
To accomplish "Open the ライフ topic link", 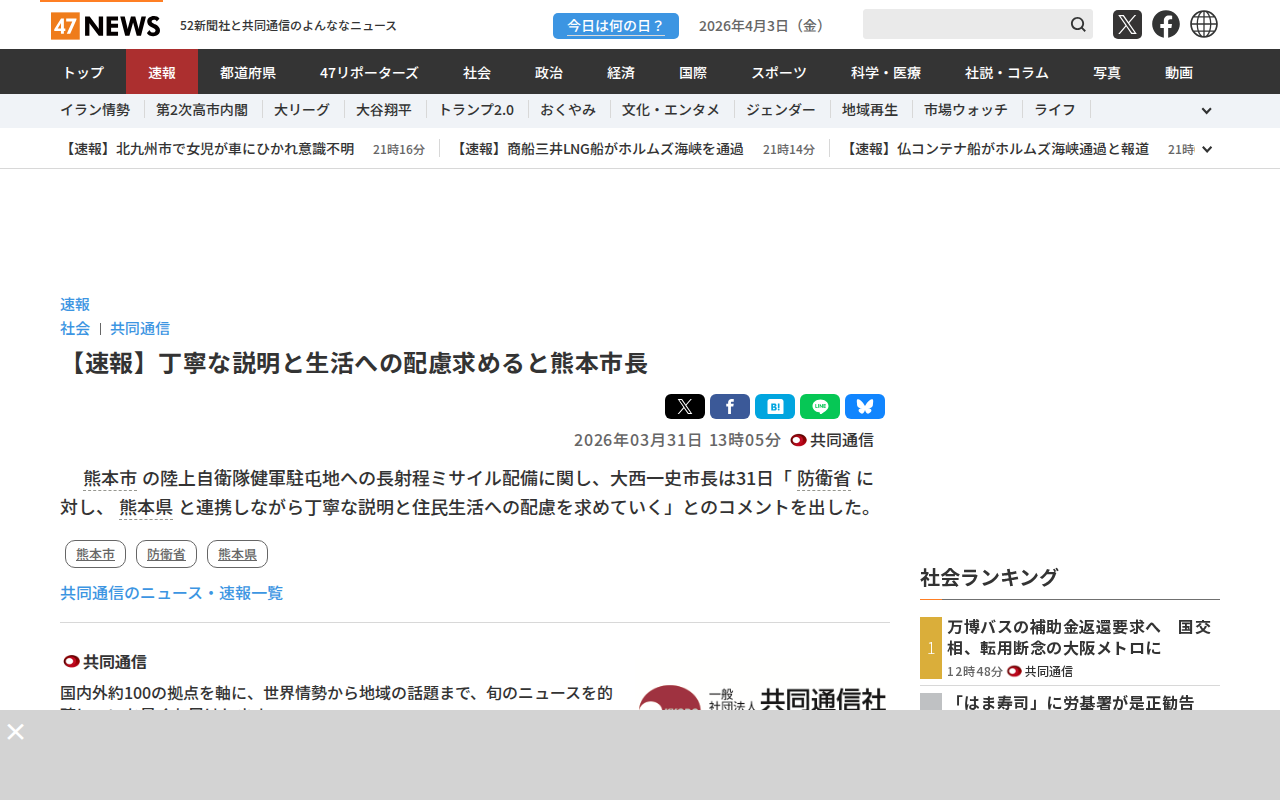I will coord(1055,110).
